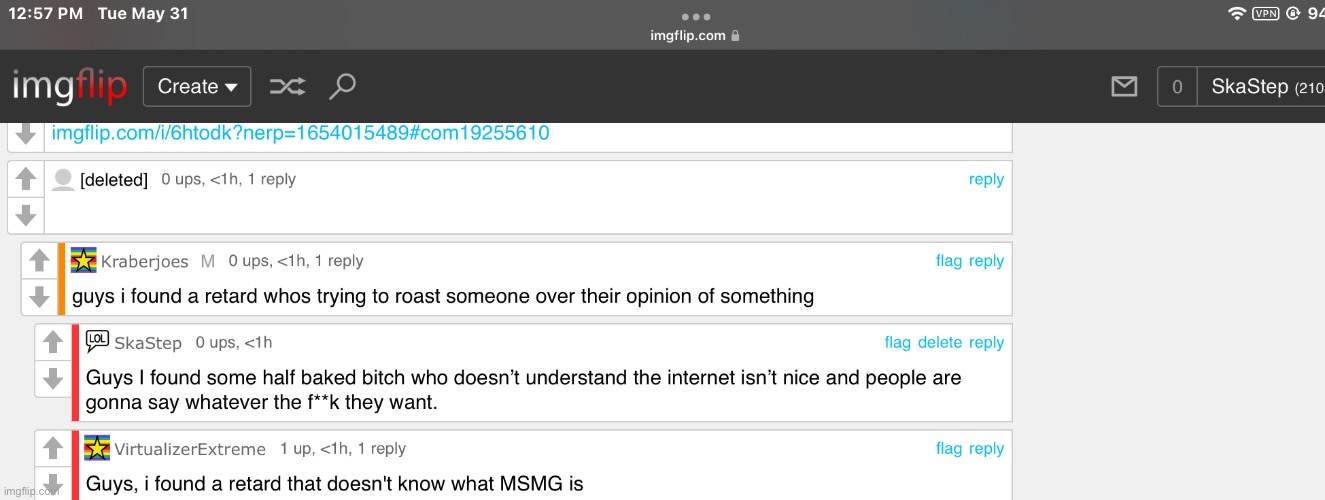Reply to the VirtualizerExtreme comment
1325x500 pixels.
point(986,449)
